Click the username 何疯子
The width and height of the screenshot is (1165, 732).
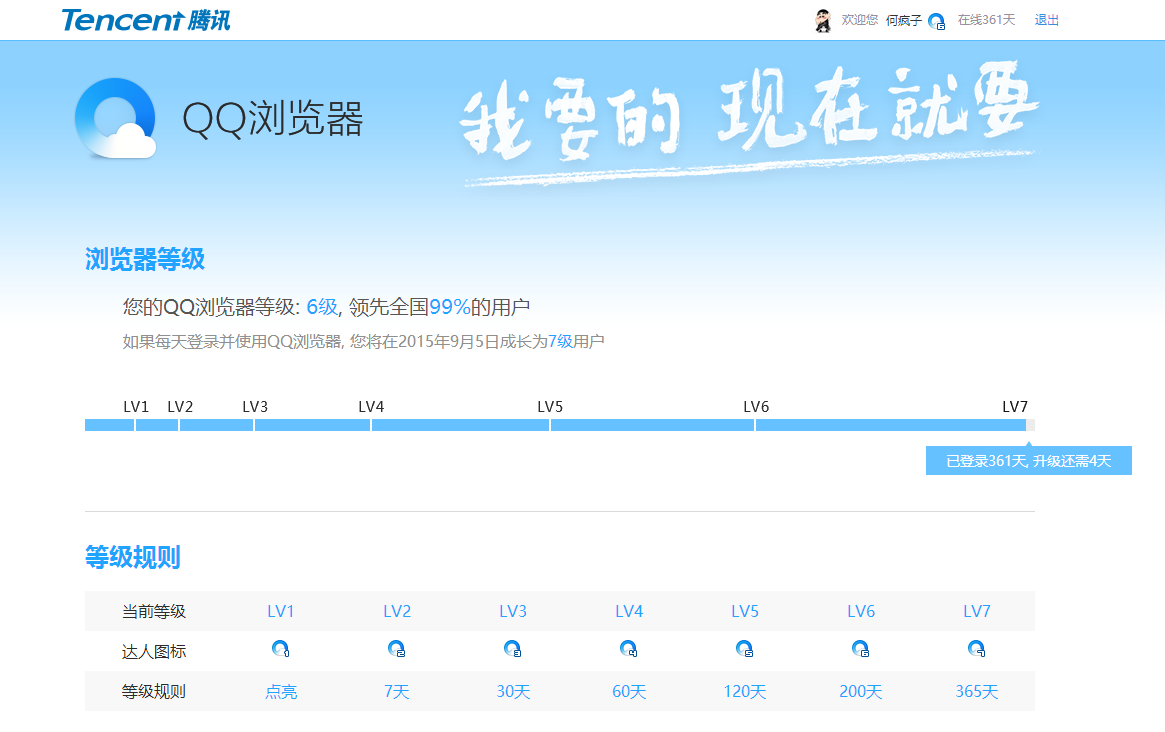[x=903, y=21]
